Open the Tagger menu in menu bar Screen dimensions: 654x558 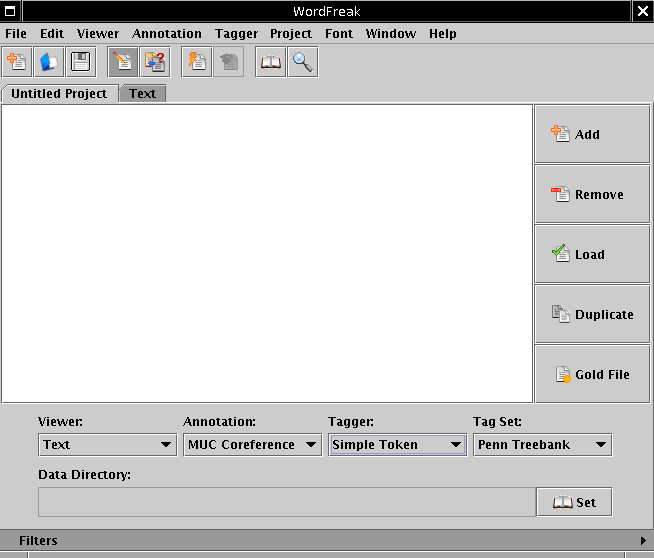(236, 33)
